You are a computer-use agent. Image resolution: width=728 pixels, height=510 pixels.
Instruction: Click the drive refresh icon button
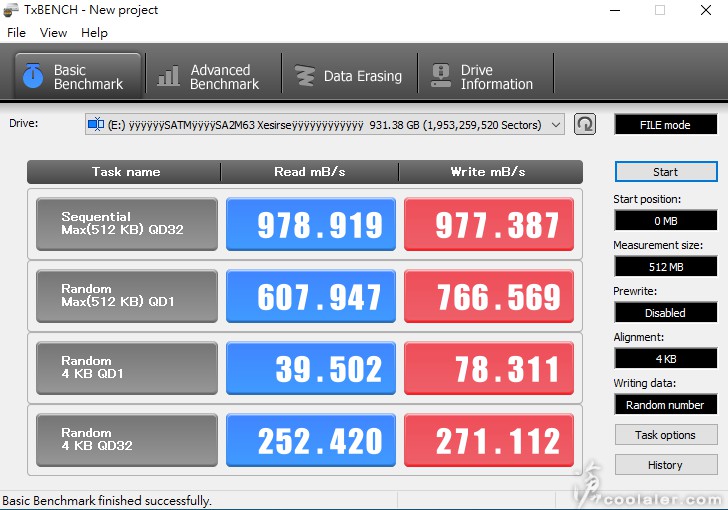click(x=585, y=124)
